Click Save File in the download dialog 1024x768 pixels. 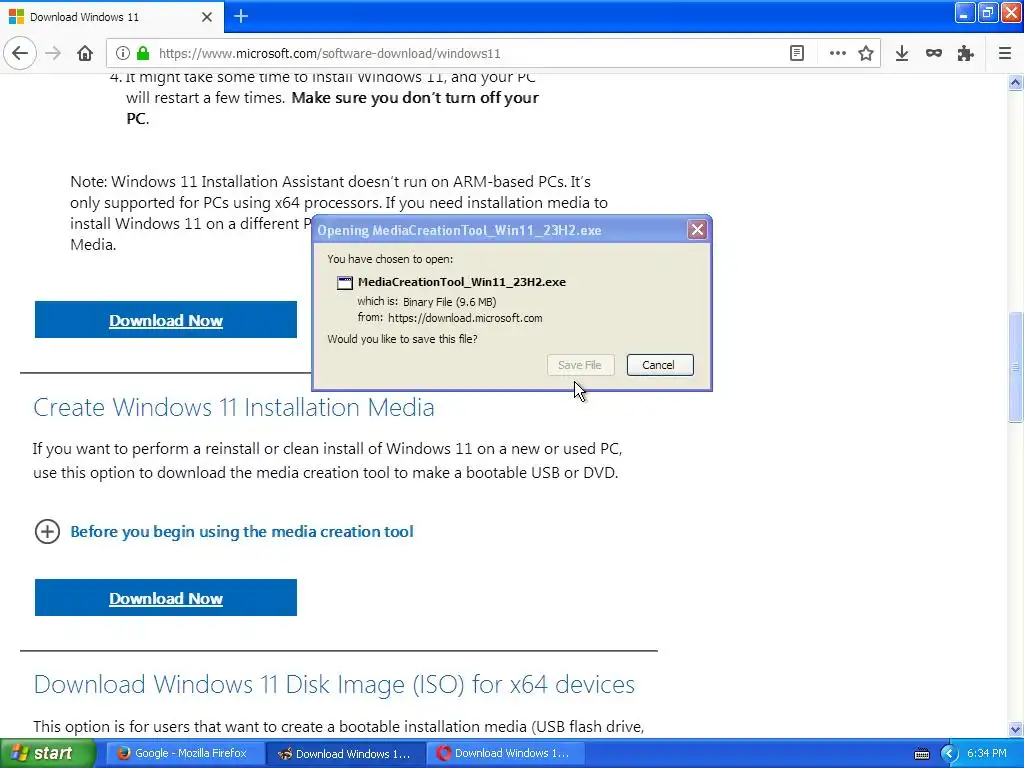coord(581,365)
